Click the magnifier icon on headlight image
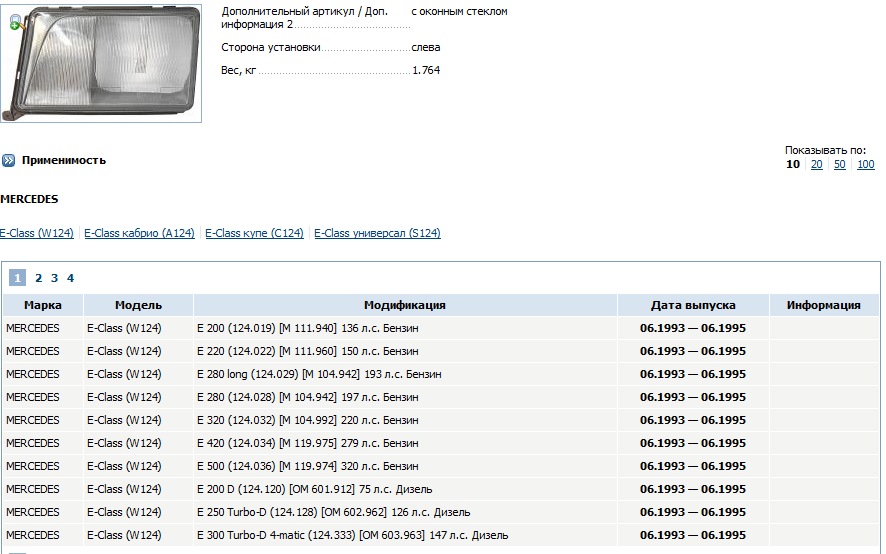886x554 pixels. coord(15,24)
